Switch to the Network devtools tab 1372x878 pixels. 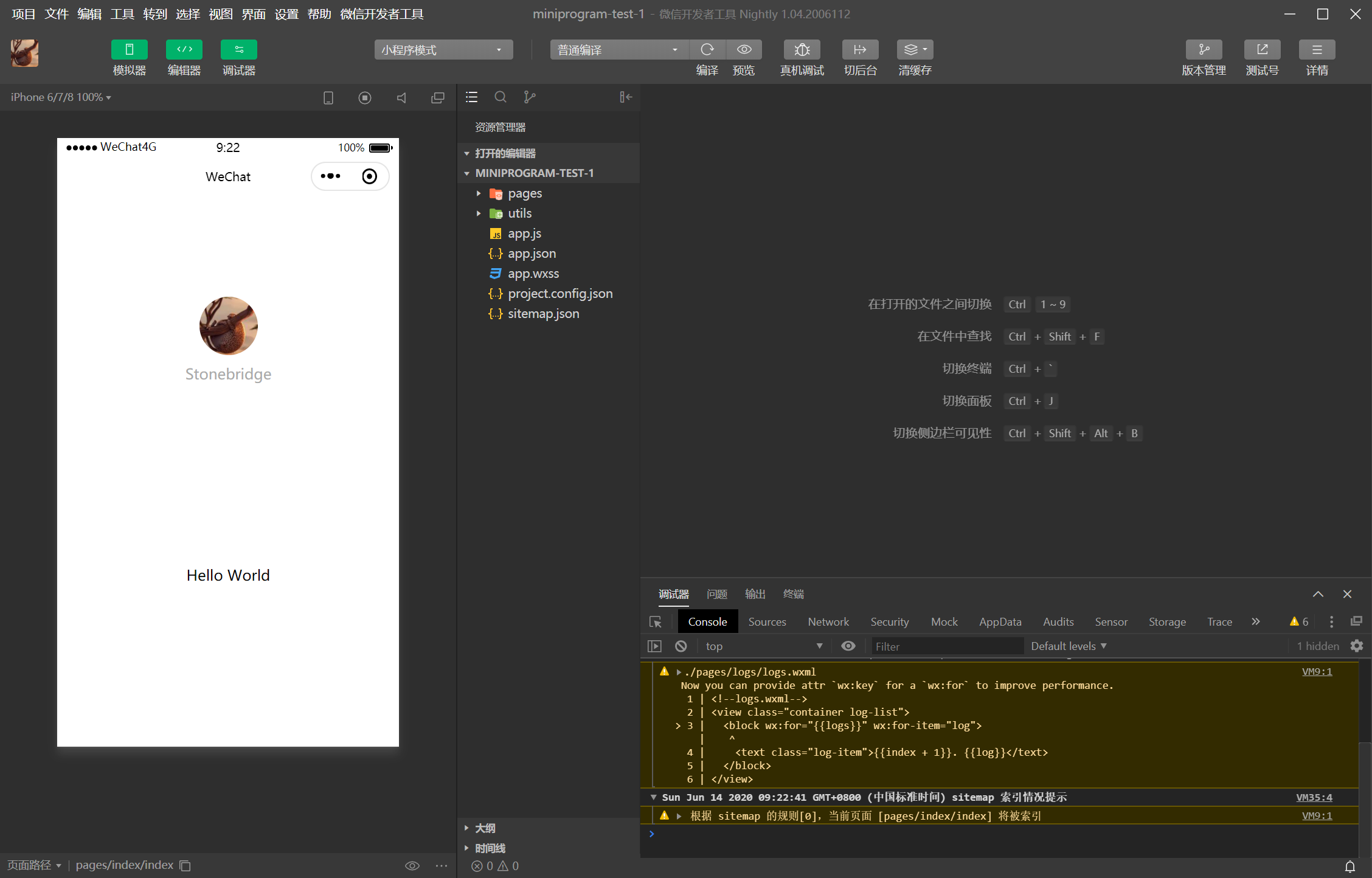pos(828,621)
